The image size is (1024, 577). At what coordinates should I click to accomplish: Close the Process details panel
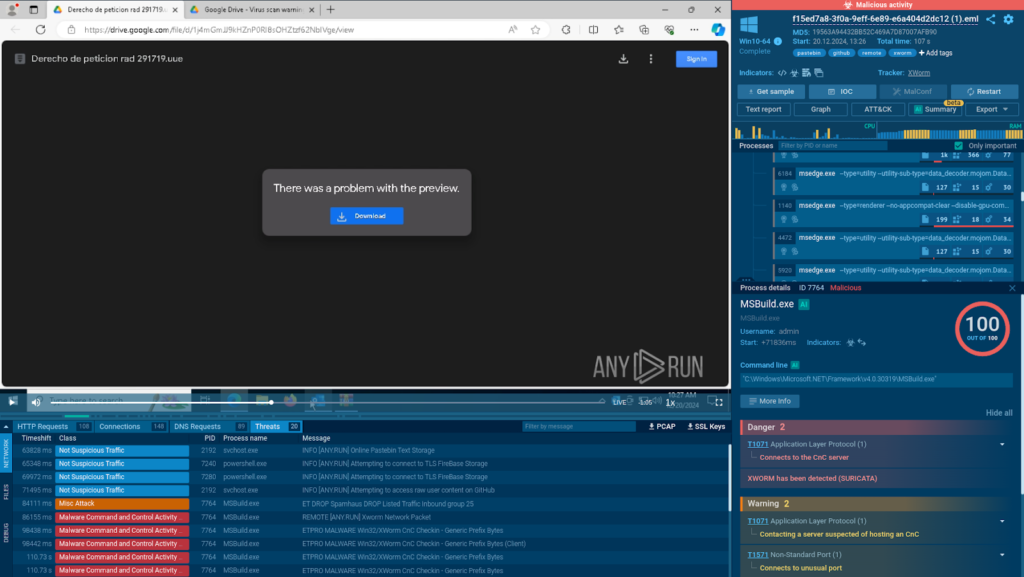(x=1012, y=288)
